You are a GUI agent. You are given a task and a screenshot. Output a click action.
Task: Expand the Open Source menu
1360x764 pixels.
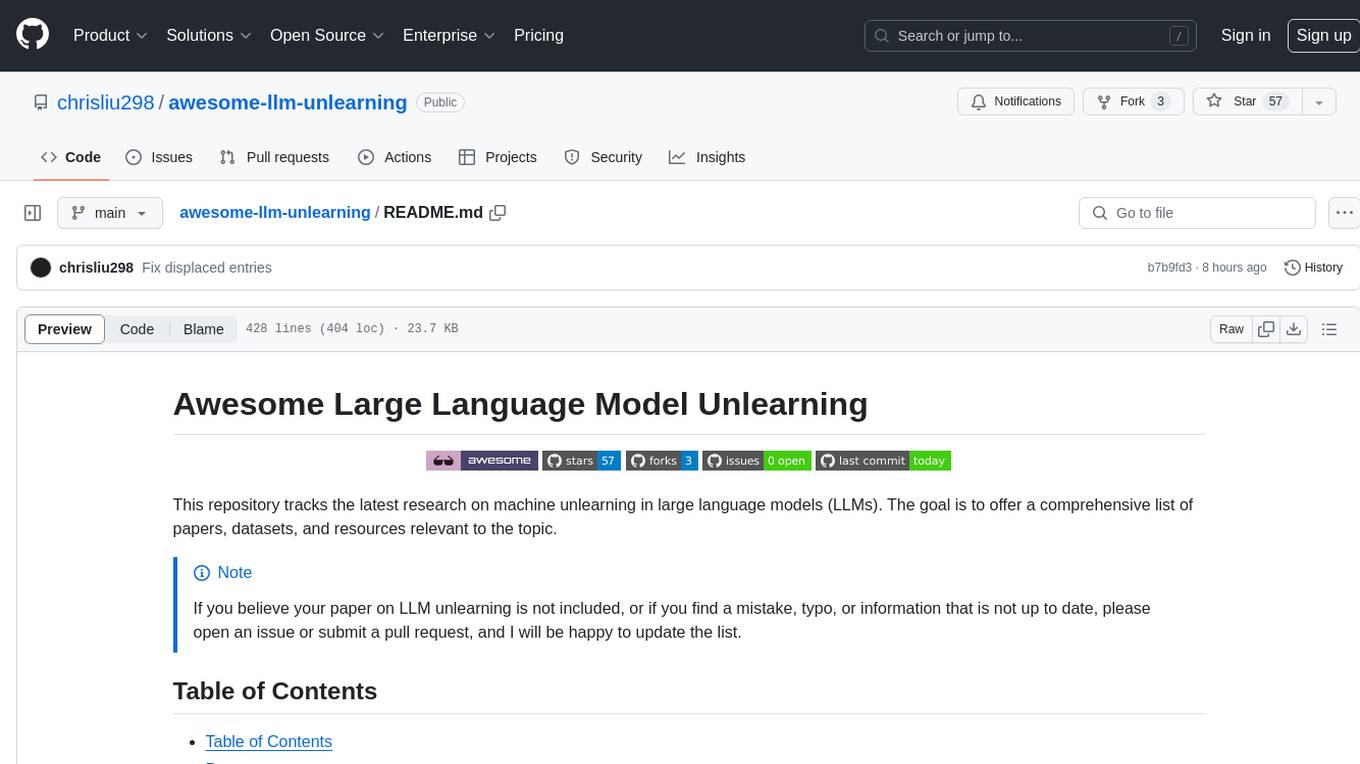327,35
